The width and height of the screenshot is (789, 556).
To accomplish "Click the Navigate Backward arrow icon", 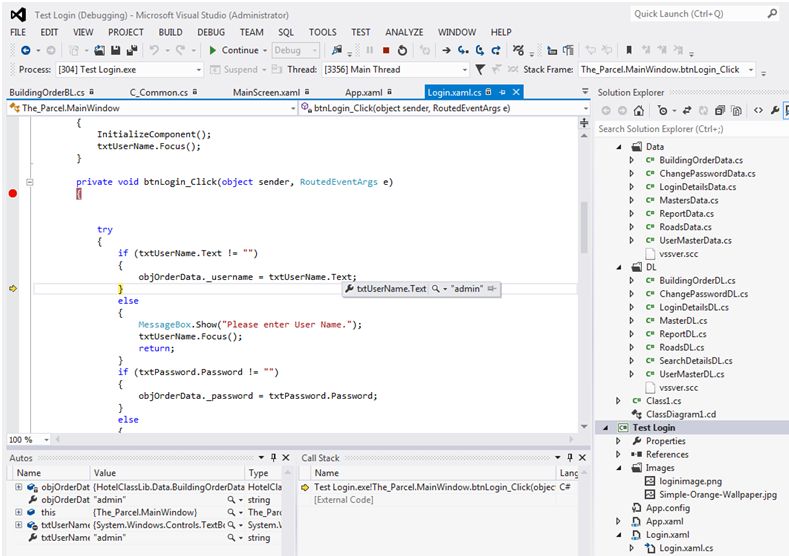I will [25, 50].
